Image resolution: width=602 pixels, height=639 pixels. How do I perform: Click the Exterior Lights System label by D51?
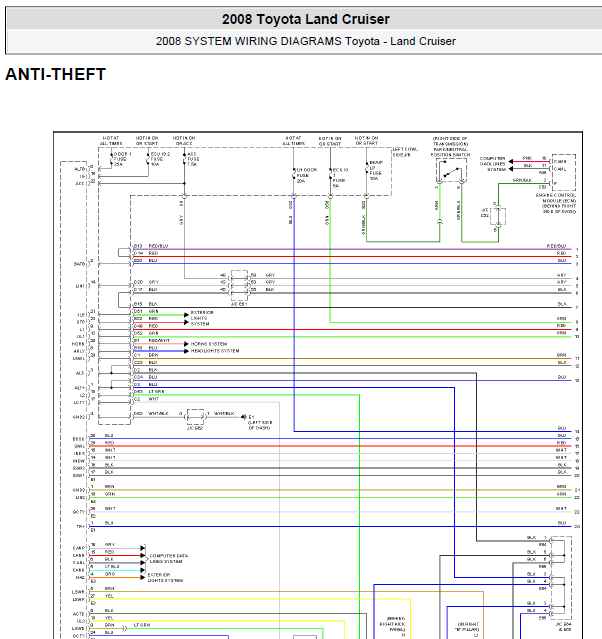click(x=202, y=318)
